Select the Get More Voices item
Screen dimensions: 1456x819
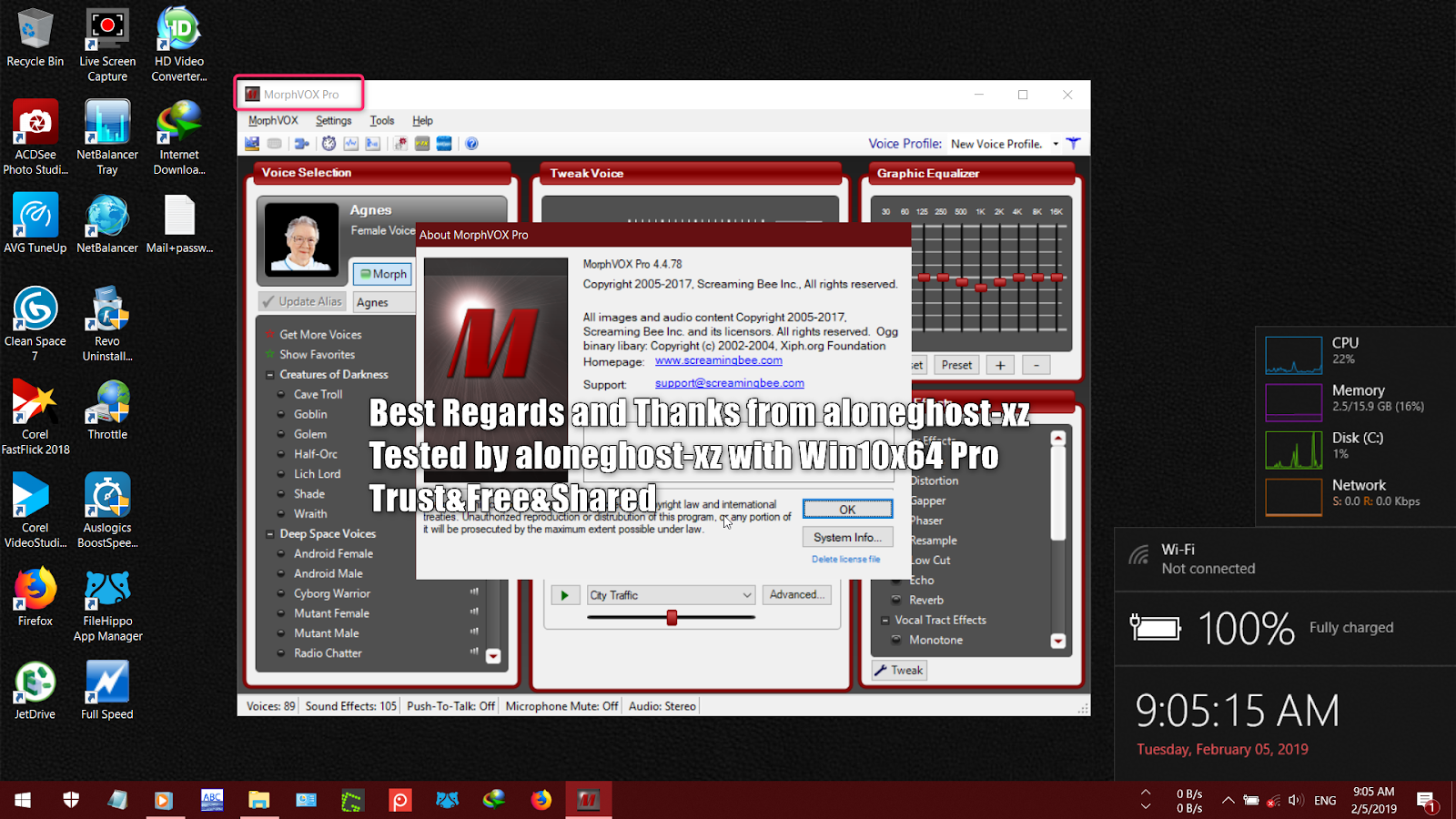(320, 335)
